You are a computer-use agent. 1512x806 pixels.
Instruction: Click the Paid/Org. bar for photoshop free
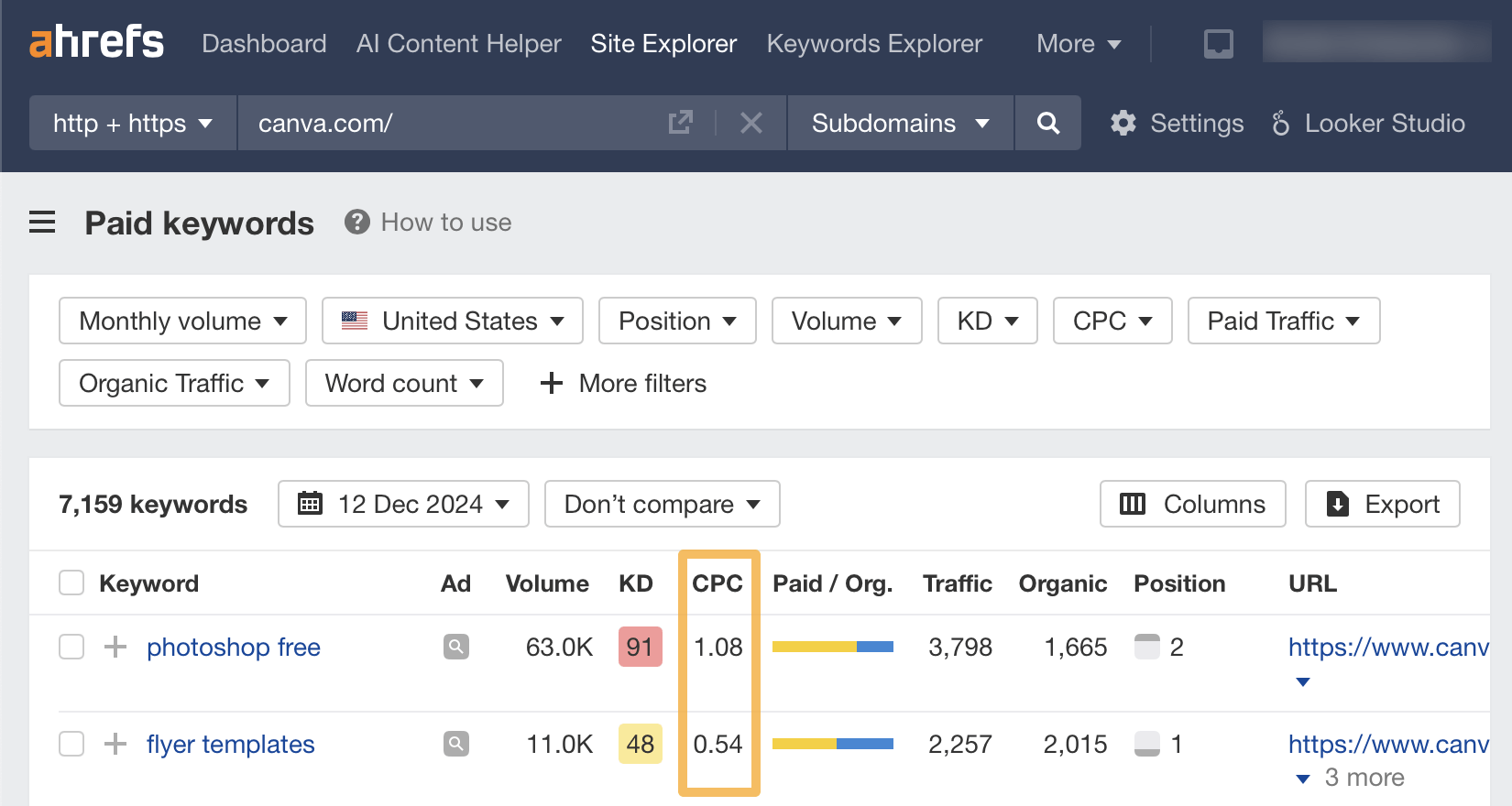coord(832,647)
